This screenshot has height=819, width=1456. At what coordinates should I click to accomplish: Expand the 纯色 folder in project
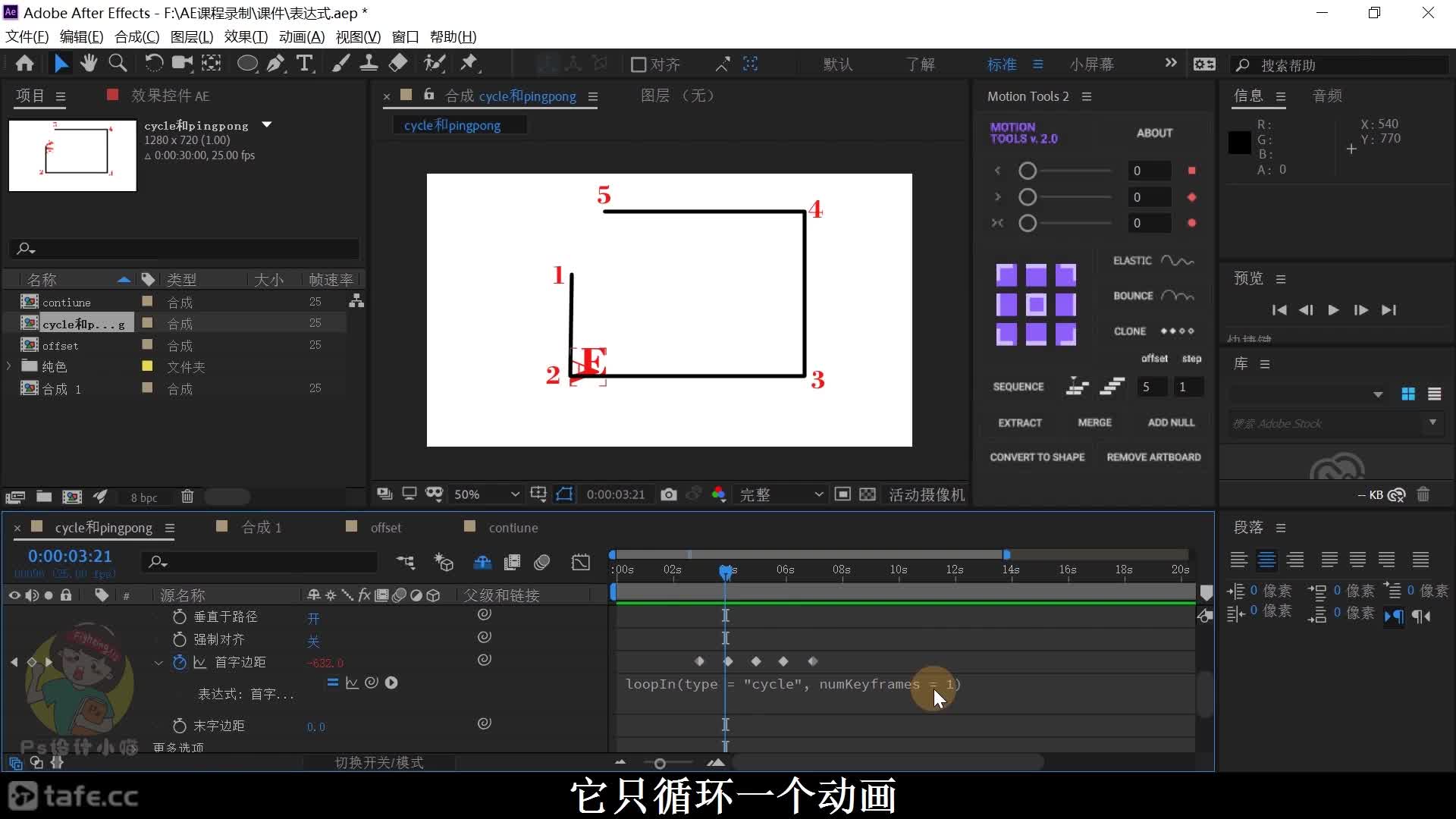9,366
